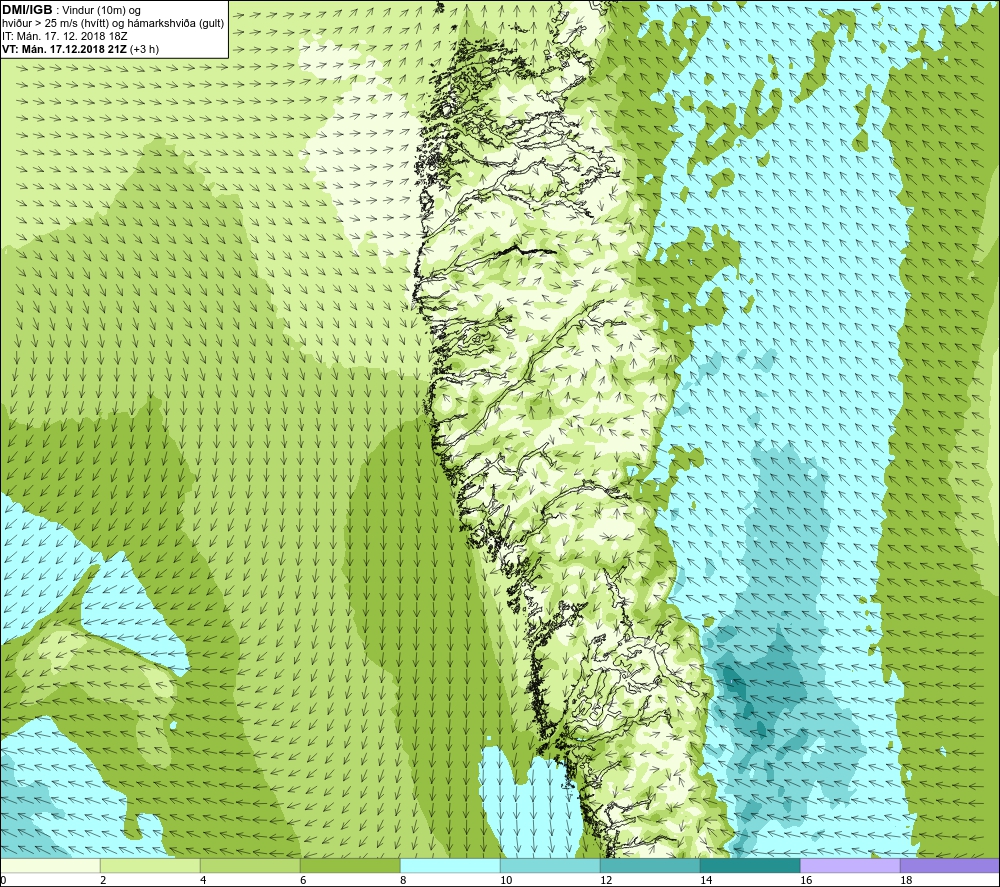Click the legend label "4"
1000x887 pixels.
(203, 881)
